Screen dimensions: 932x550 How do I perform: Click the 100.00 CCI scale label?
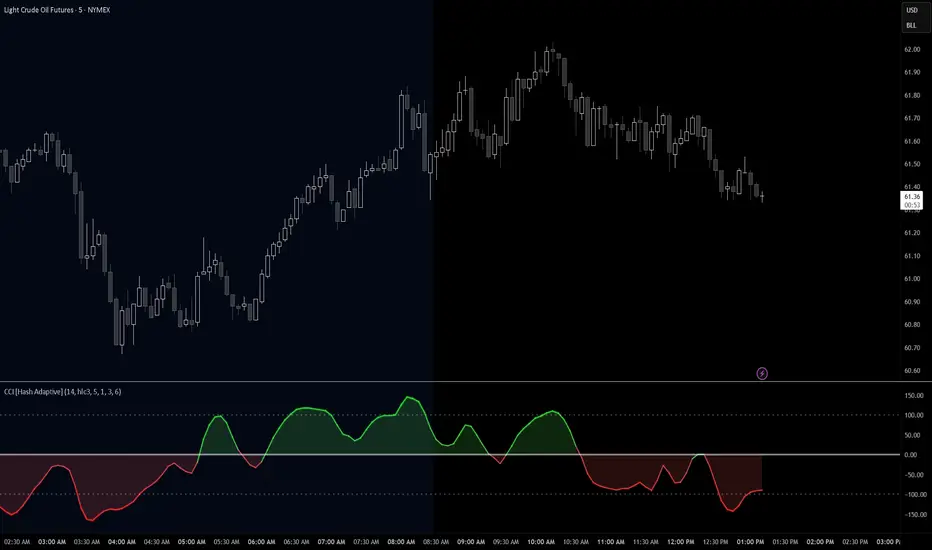(914, 416)
